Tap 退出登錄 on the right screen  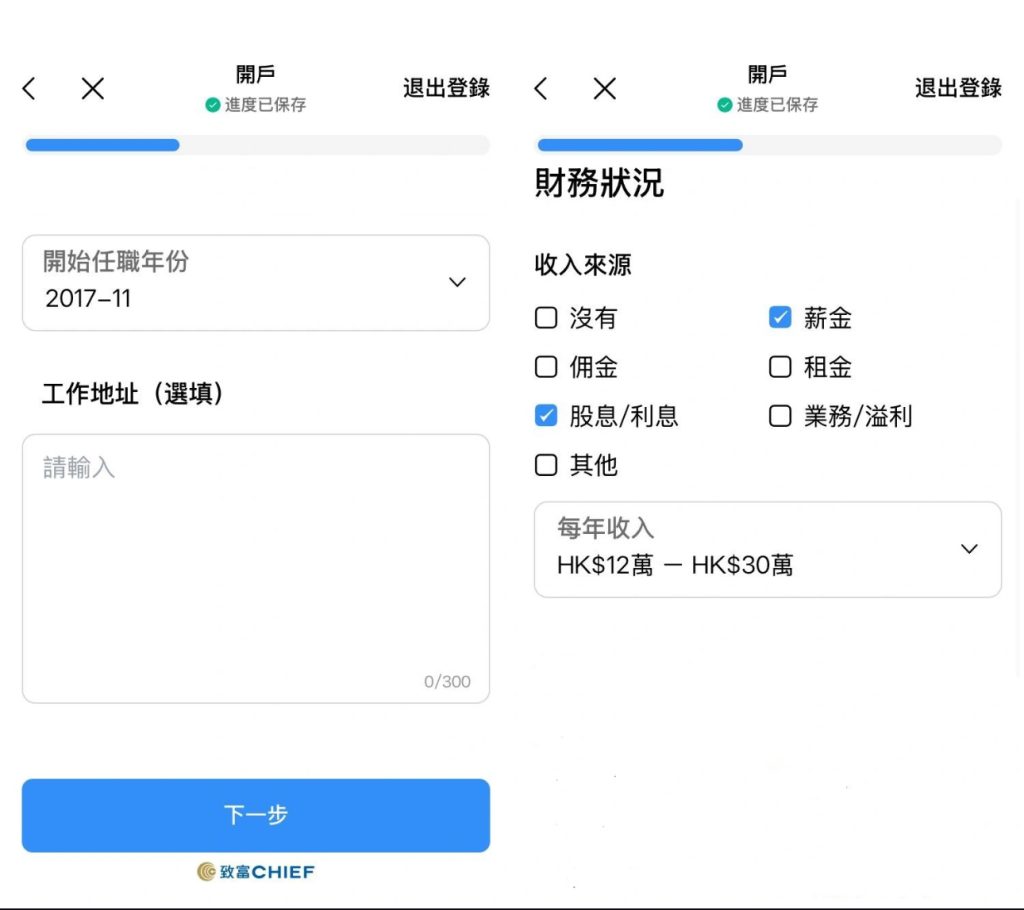coord(957,88)
